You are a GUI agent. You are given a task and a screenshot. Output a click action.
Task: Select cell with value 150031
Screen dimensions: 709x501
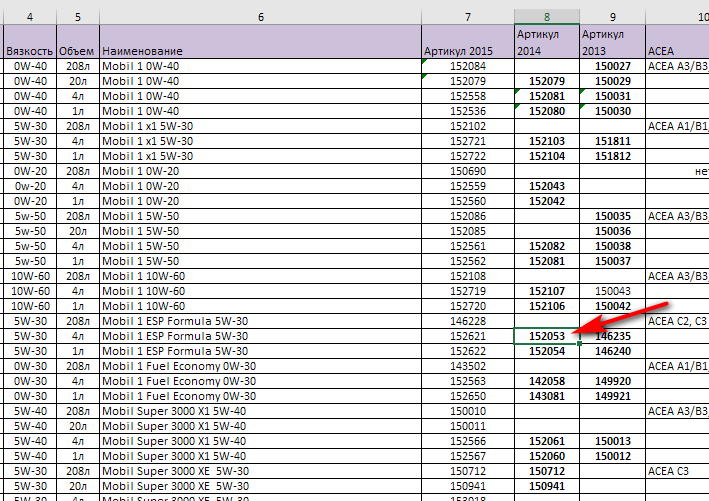[x=612, y=96]
